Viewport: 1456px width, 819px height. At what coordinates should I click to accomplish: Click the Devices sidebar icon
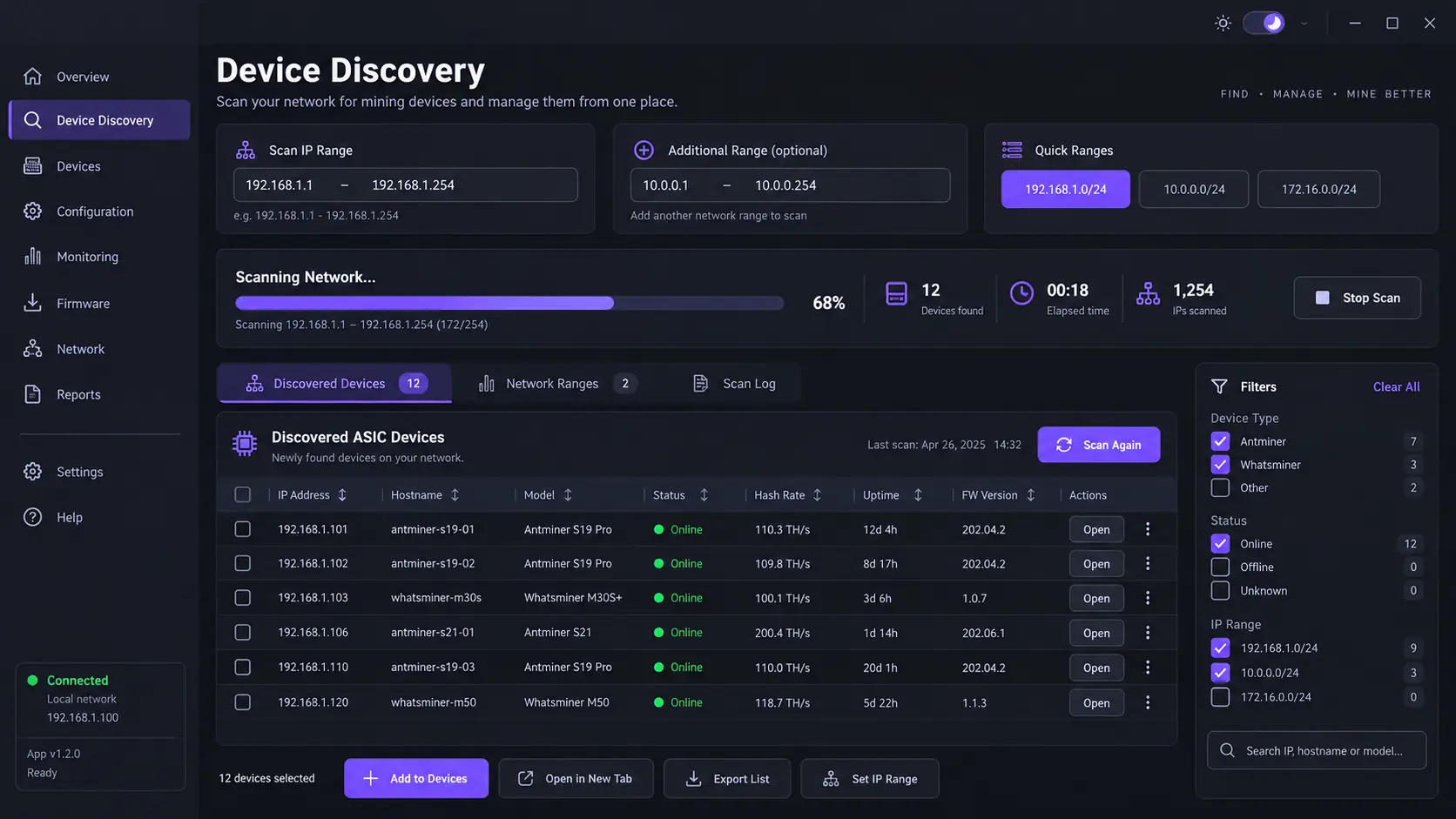coord(33,166)
